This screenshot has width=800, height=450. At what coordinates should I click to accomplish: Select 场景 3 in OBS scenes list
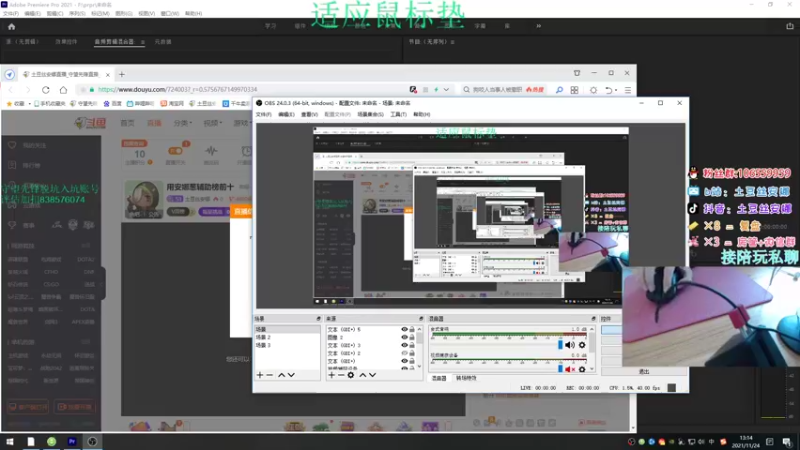click(287, 345)
